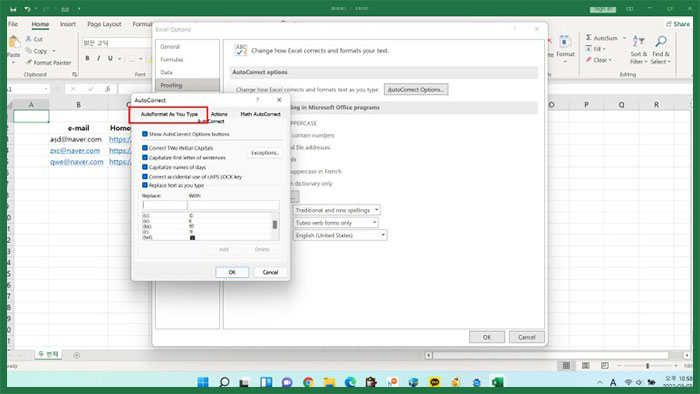Toggle Underline formatting
The width and height of the screenshot is (700, 394).
(110, 58)
